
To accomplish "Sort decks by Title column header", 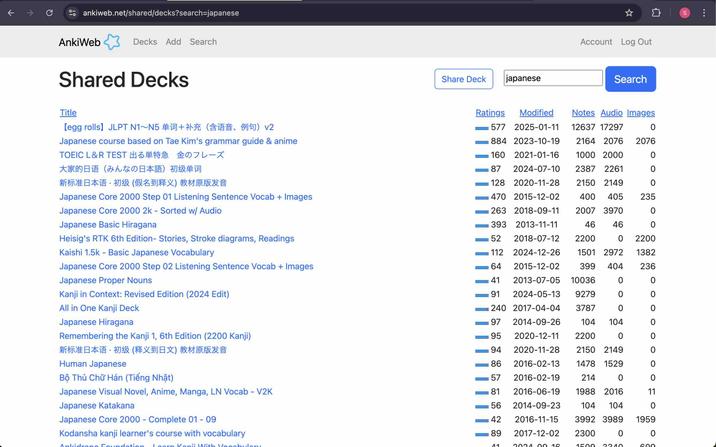I will 68,113.
